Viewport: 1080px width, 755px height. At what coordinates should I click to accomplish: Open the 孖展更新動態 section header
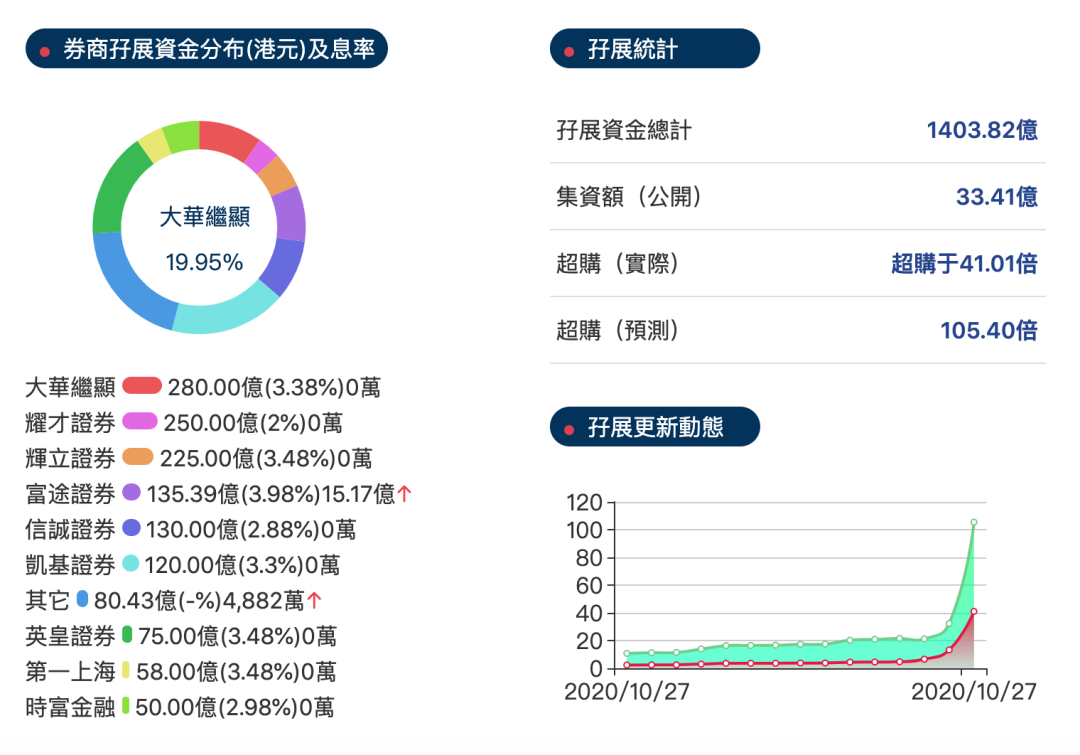(x=654, y=428)
